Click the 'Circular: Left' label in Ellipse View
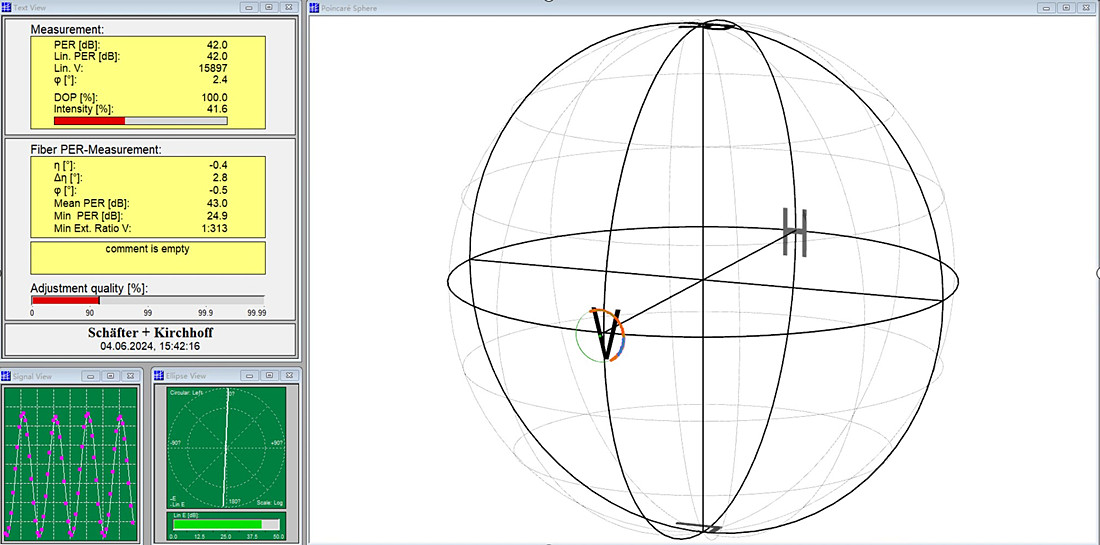 tap(185, 393)
